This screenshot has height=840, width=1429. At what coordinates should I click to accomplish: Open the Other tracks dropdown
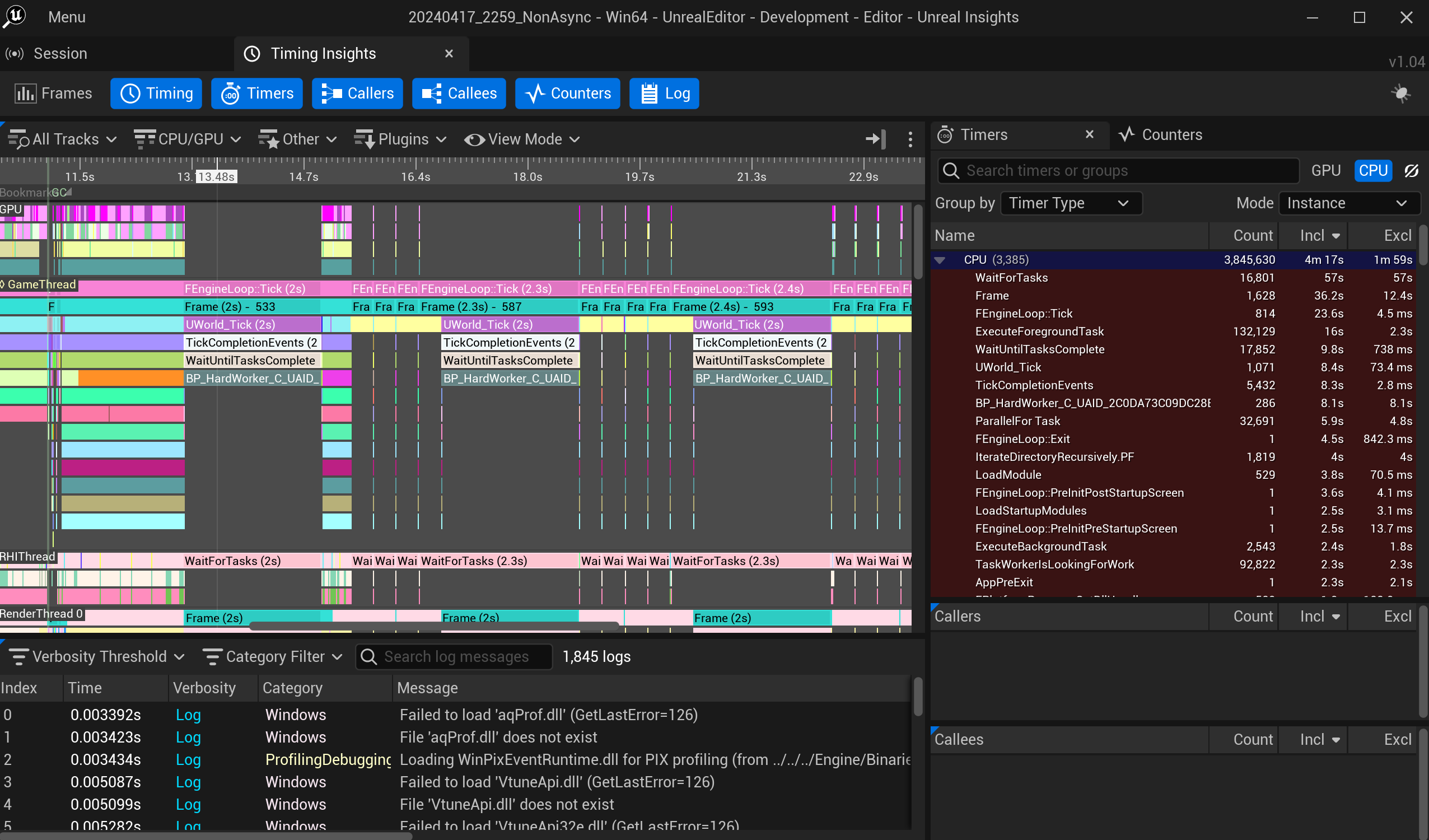298,139
